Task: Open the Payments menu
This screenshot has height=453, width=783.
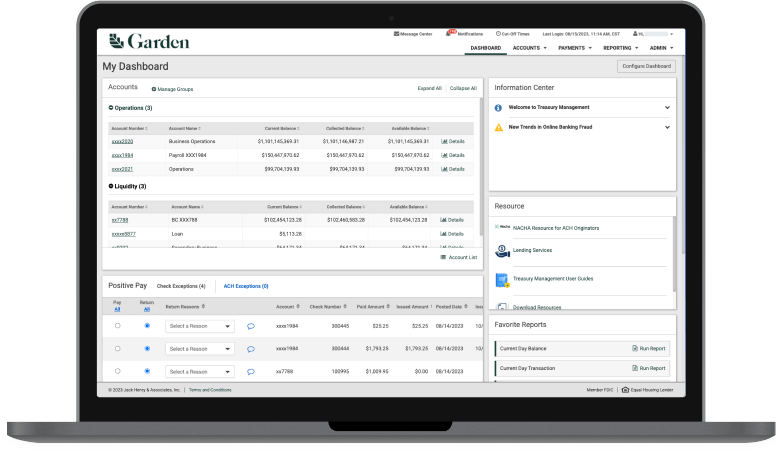Action: (575, 47)
